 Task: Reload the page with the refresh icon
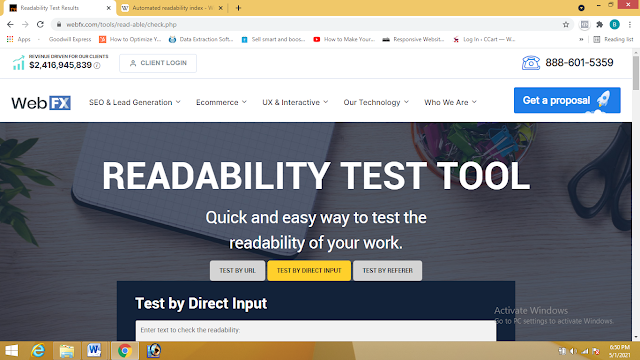pyautogui.click(x=40, y=24)
